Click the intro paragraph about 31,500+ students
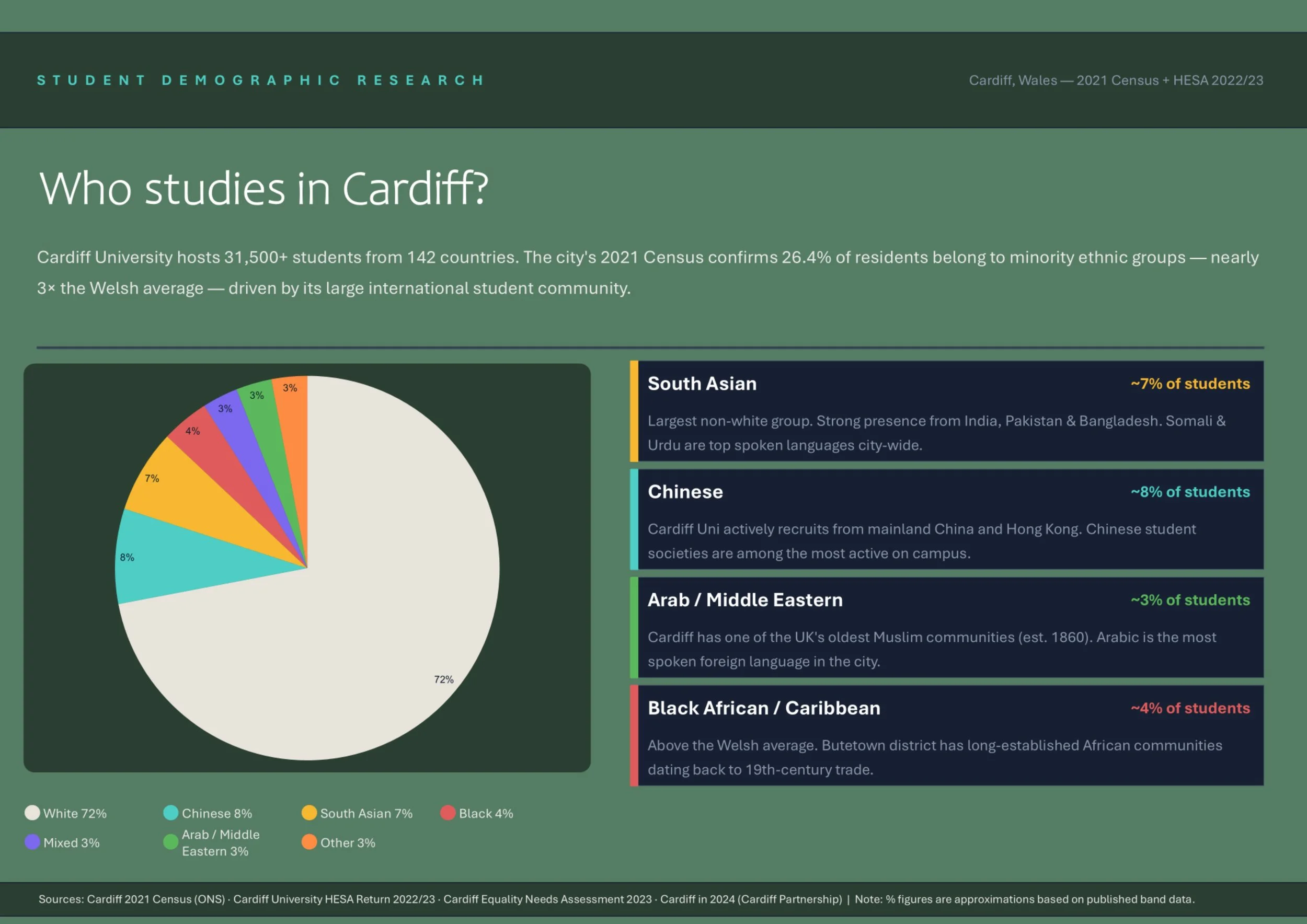This screenshot has width=1307, height=924. 648,272
